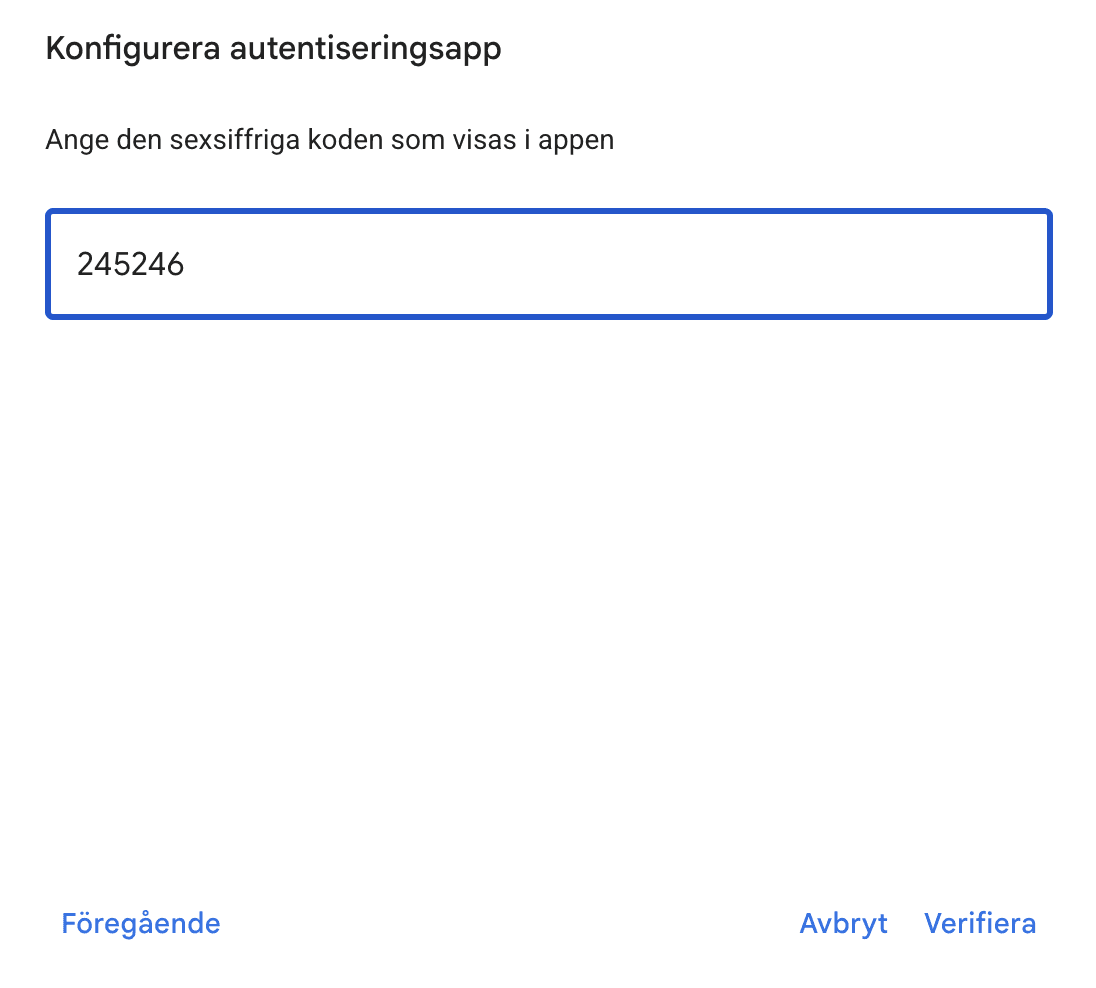Submit the code via the Verifiera link
1096x988 pixels.
click(x=979, y=923)
